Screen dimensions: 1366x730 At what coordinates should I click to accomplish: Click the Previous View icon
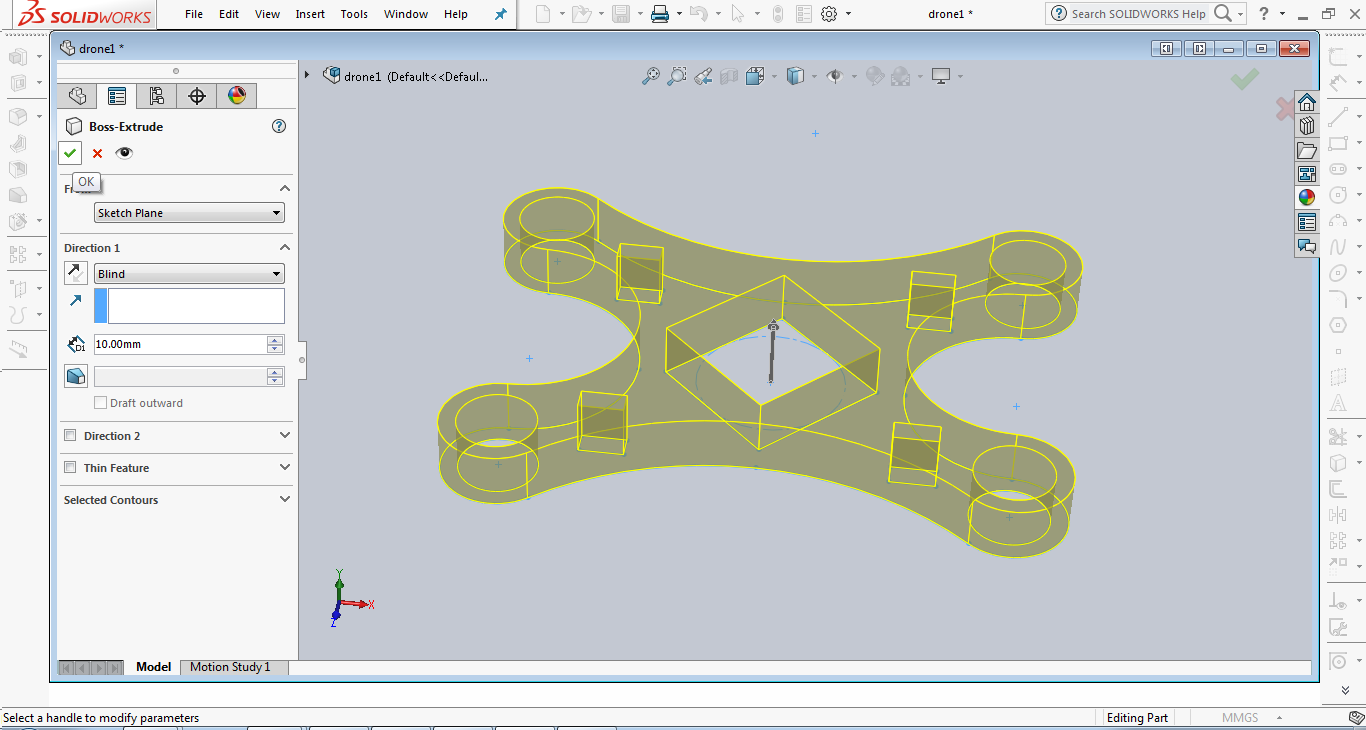tap(703, 76)
